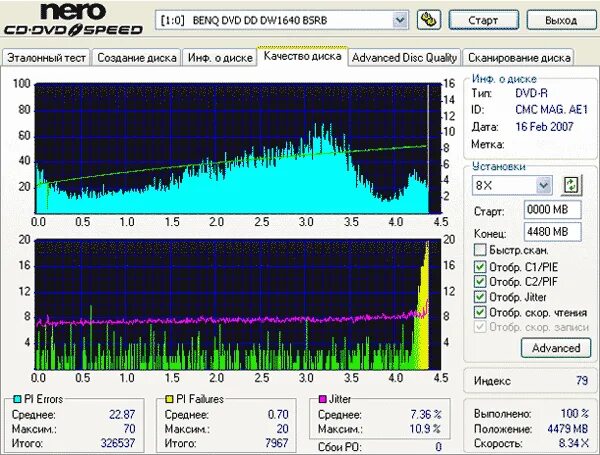
Task: Click the magenta Jitter legend square
Action: coord(322,399)
